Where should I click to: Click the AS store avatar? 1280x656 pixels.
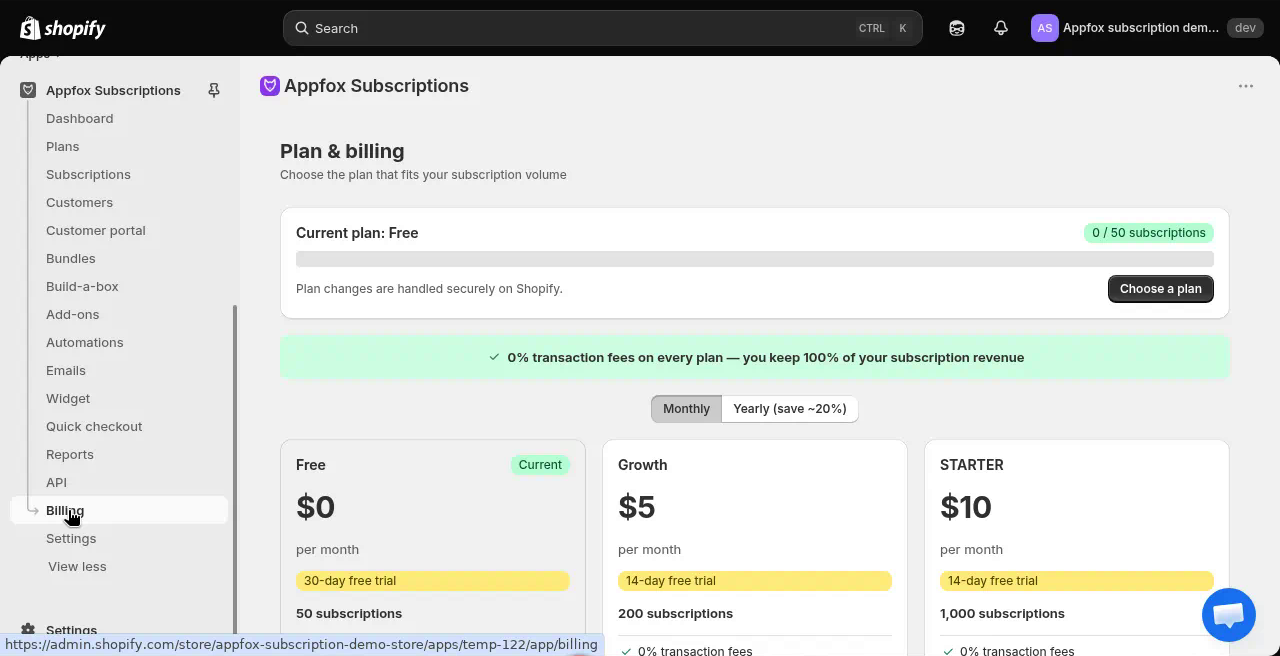(1044, 28)
